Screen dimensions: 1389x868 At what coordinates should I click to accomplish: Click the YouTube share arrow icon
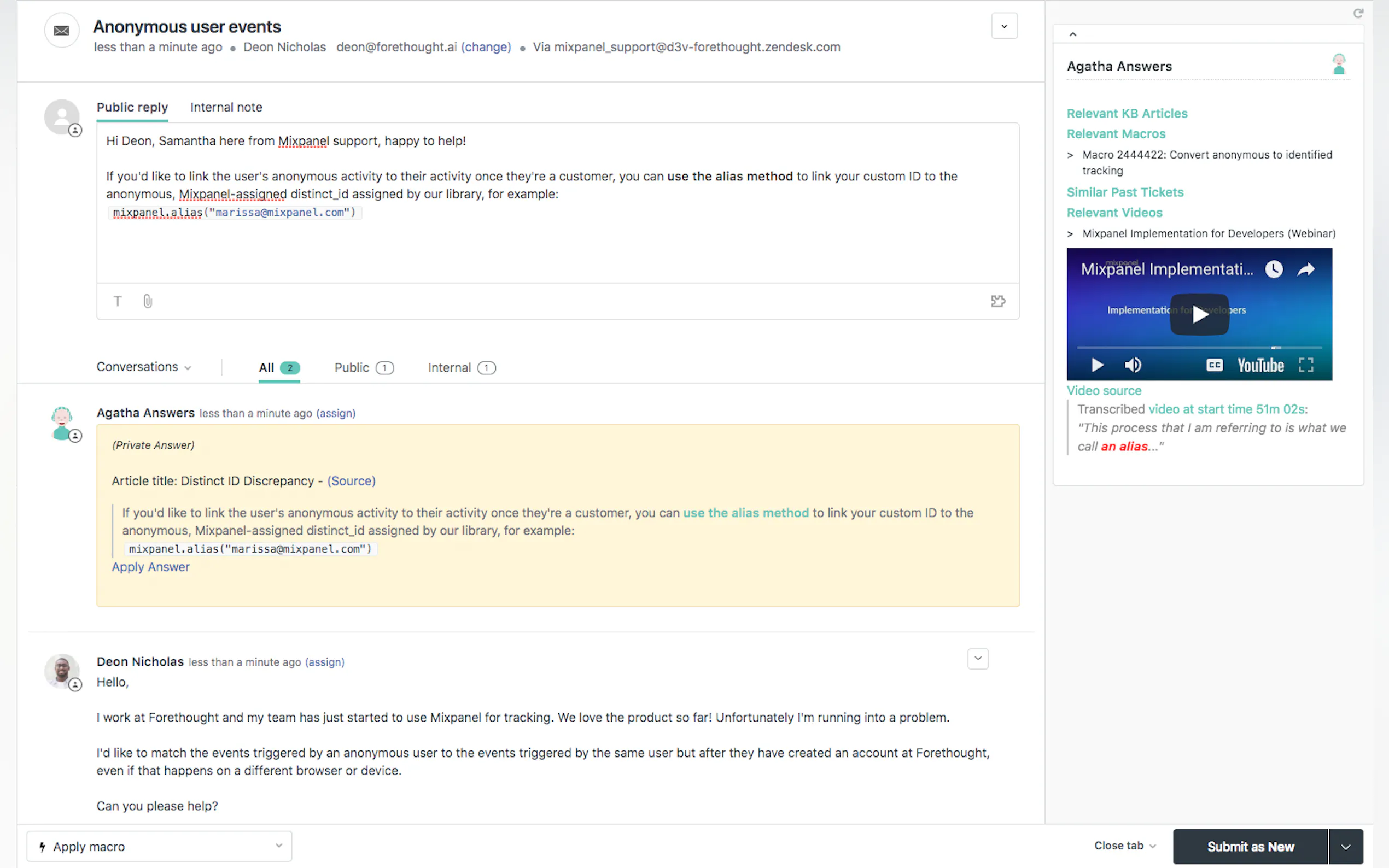1306,269
